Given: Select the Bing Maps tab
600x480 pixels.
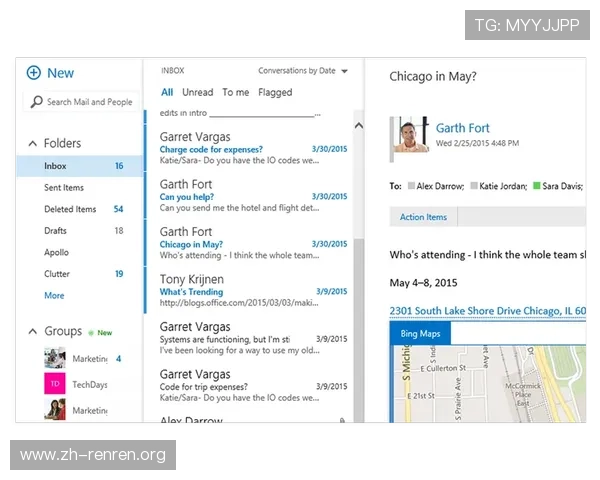Looking at the screenshot, I should pyautogui.click(x=420, y=333).
